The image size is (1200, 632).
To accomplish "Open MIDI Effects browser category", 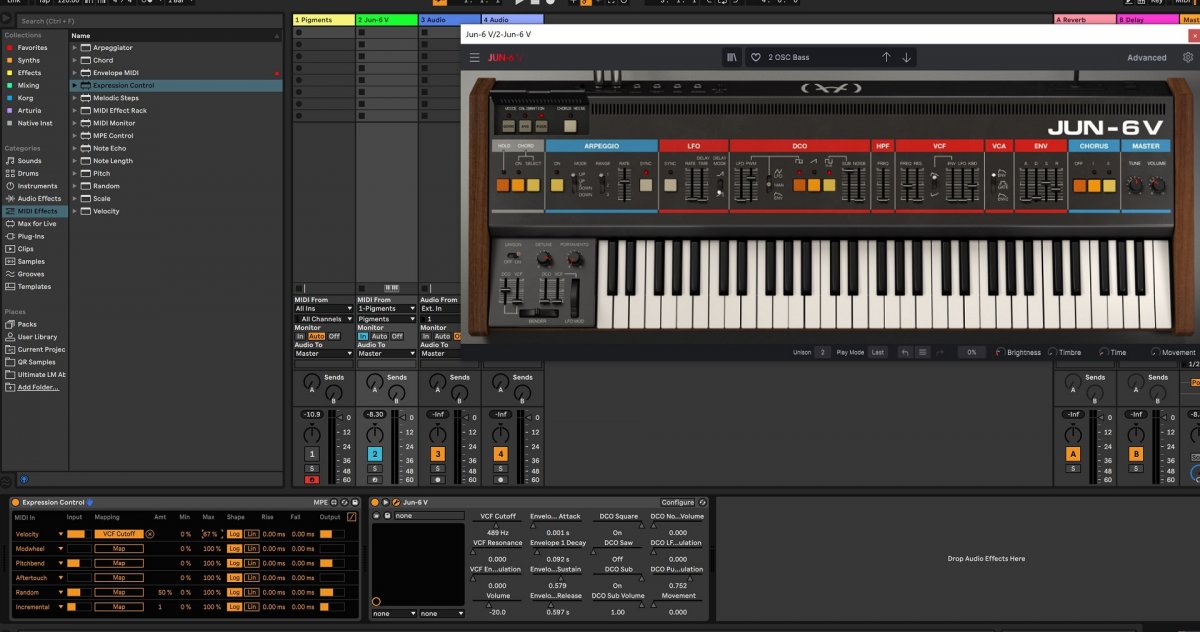I will point(35,211).
